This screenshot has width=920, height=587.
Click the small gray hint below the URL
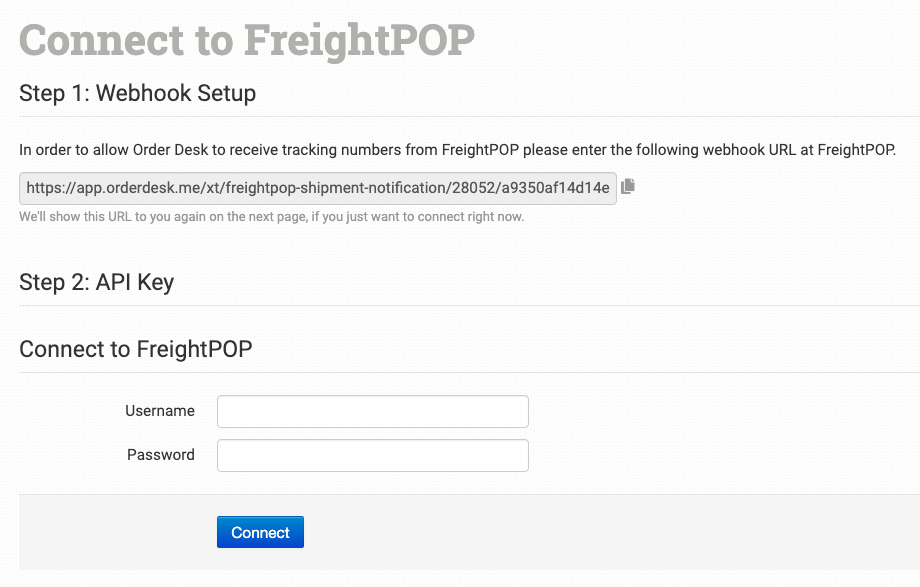point(271,216)
